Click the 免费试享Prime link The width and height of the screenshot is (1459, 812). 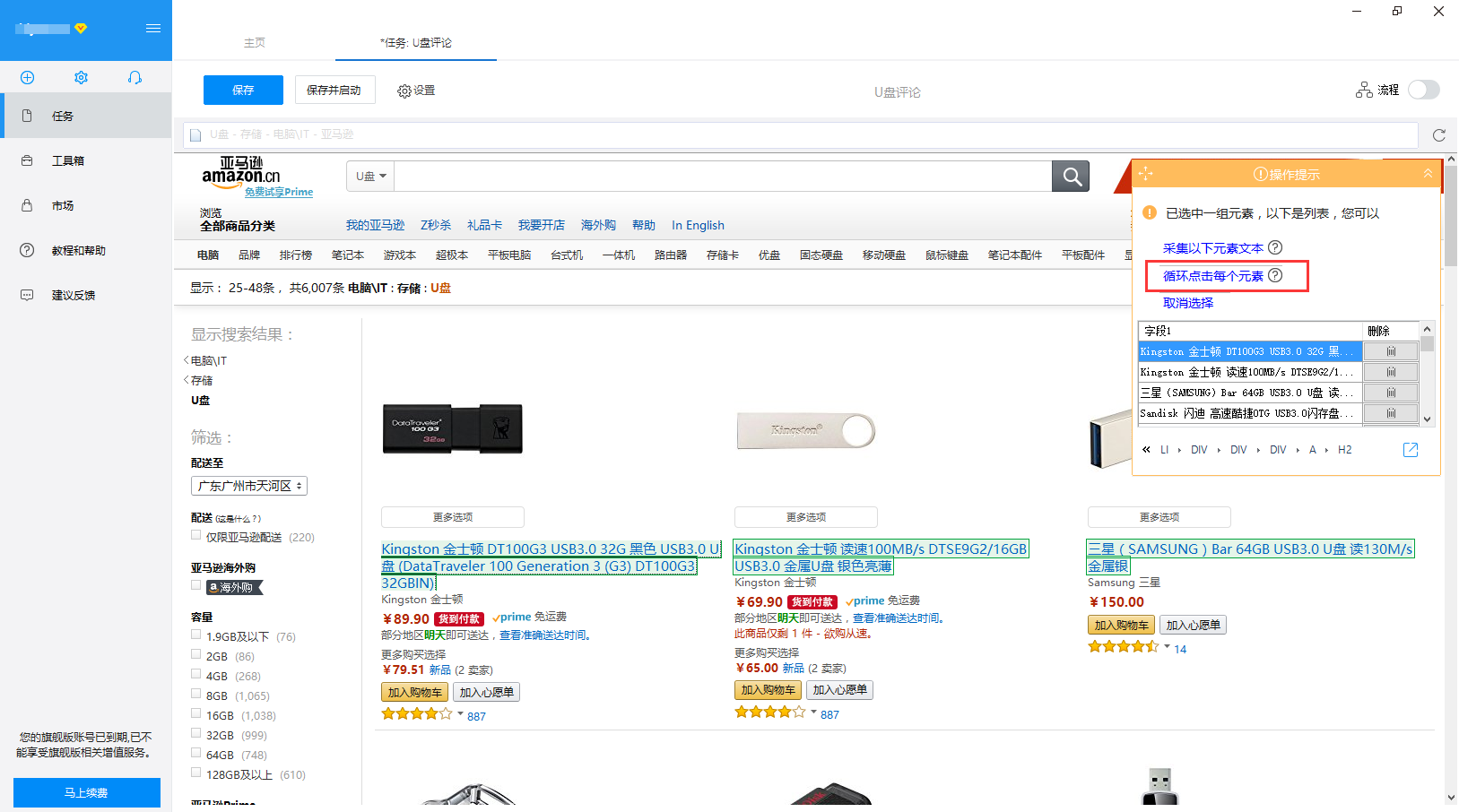tap(279, 192)
